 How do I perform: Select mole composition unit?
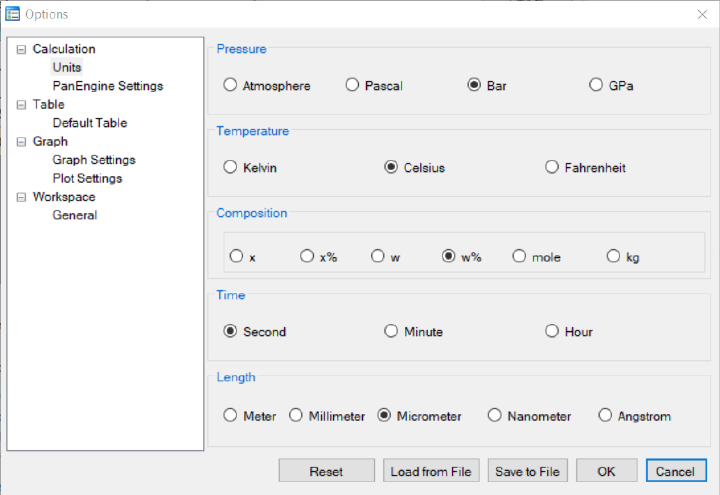(x=536, y=257)
